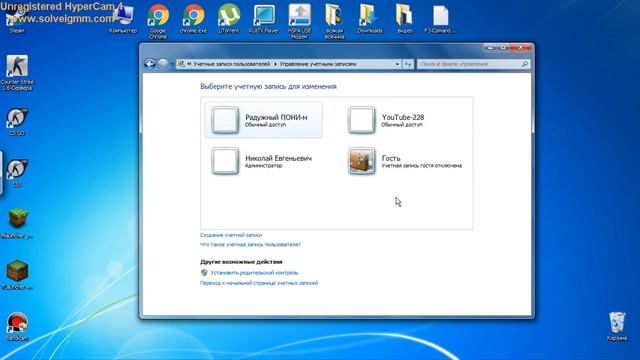Open the Sandicam recorder shortcut
The image size is (640, 360).
(x=17, y=327)
